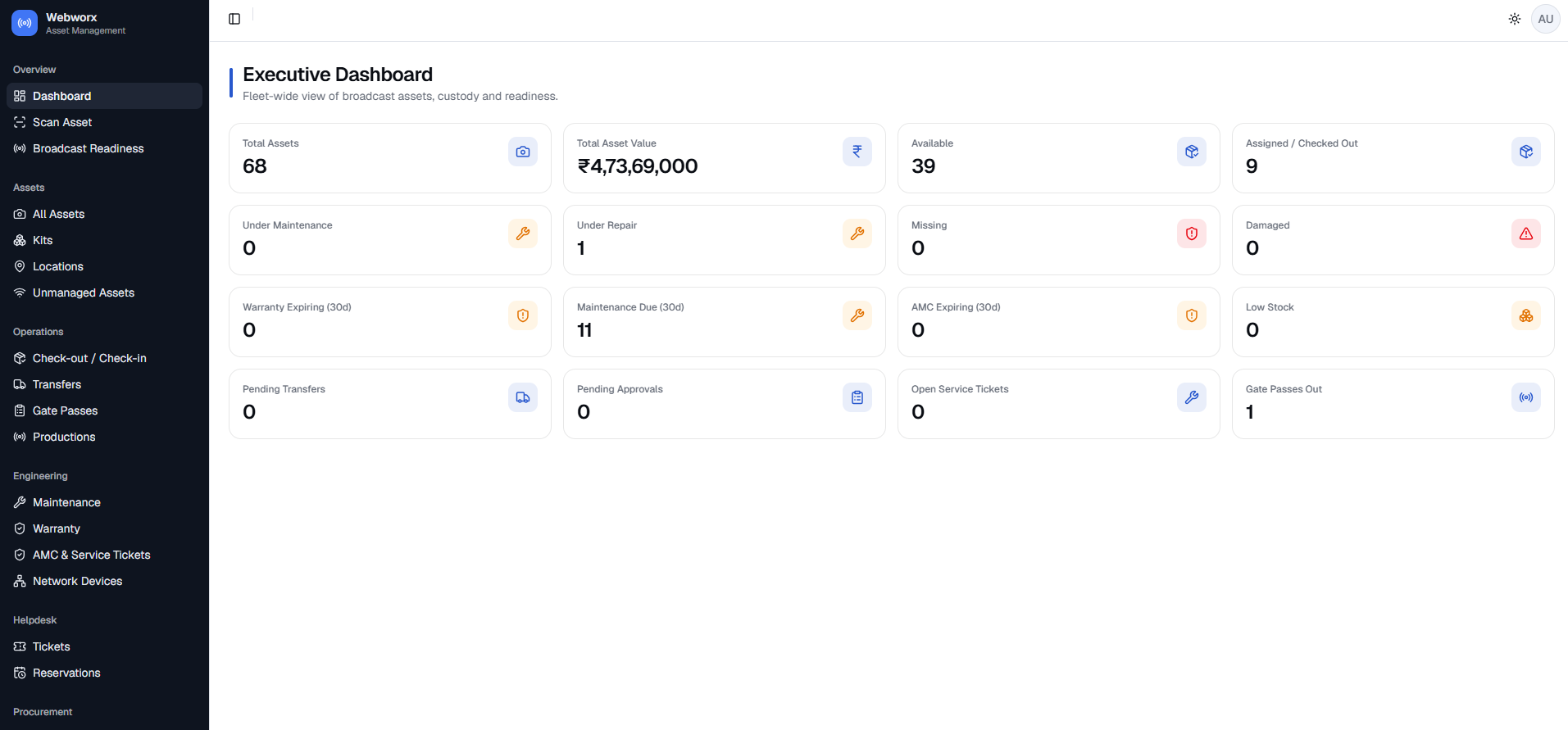This screenshot has width=1568, height=730.
Task: Click the ₹4,73,69,000 asset value
Action: tap(638, 166)
